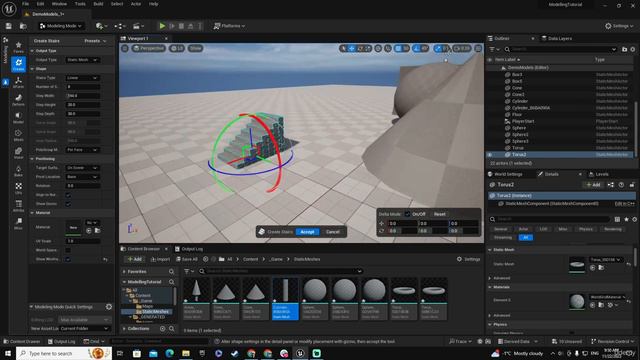The height and width of the screenshot is (360, 640).
Task: Collapse the Positioning section
Action: point(32,159)
